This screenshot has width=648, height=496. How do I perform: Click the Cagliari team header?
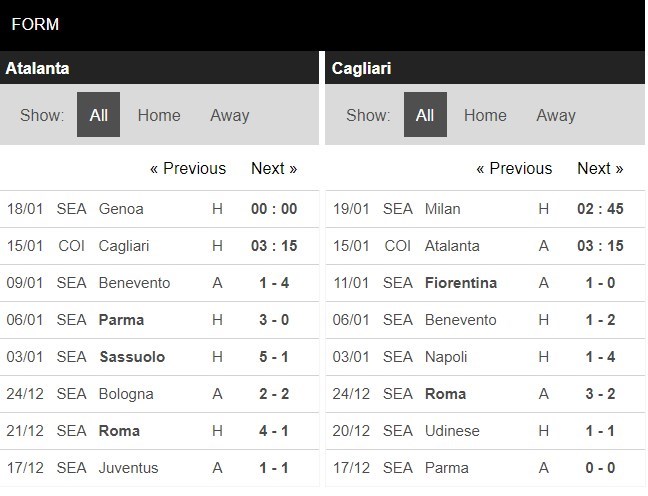pyautogui.click(x=362, y=69)
